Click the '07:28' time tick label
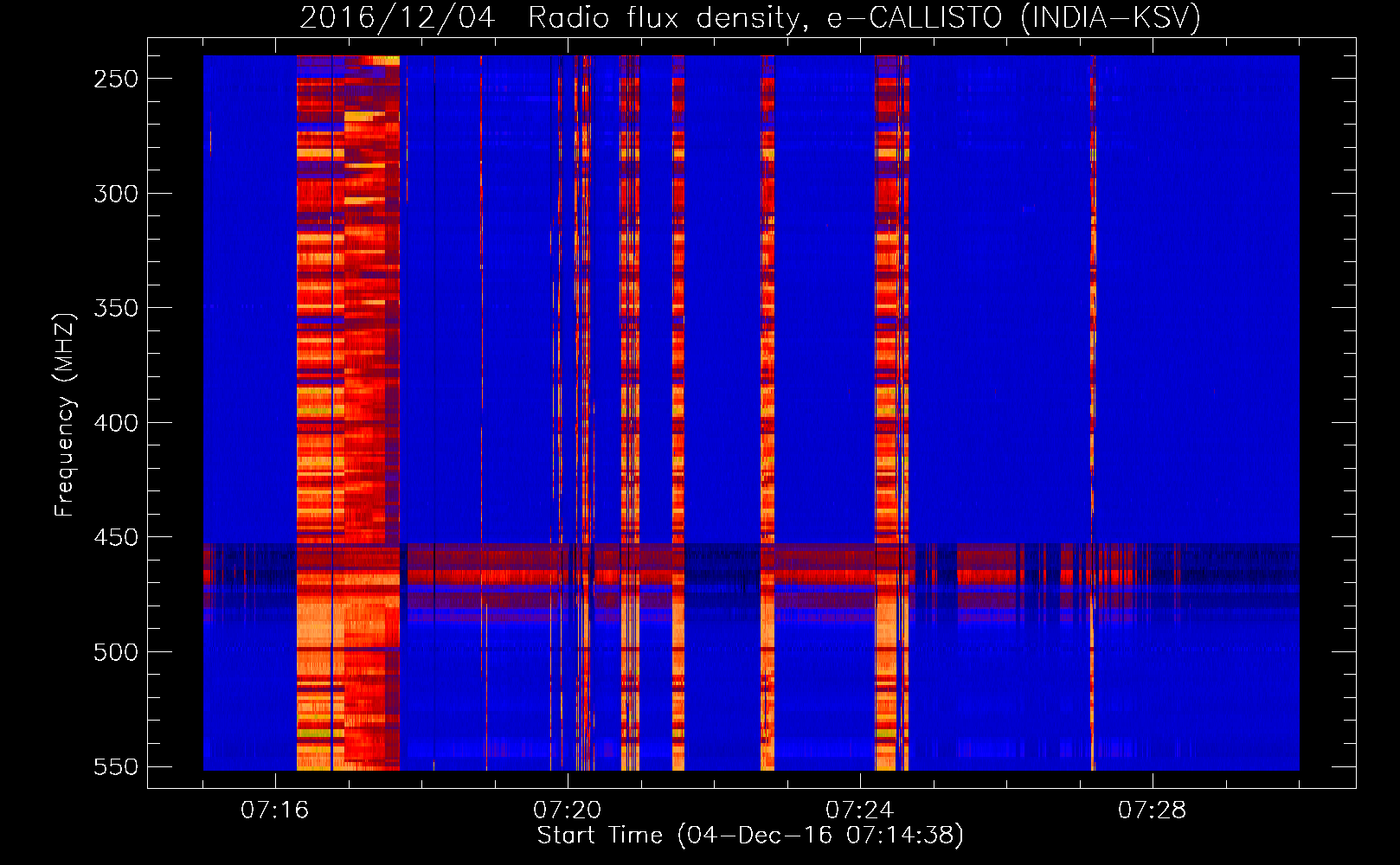The height and width of the screenshot is (865, 1400). tap(1152, 811)
